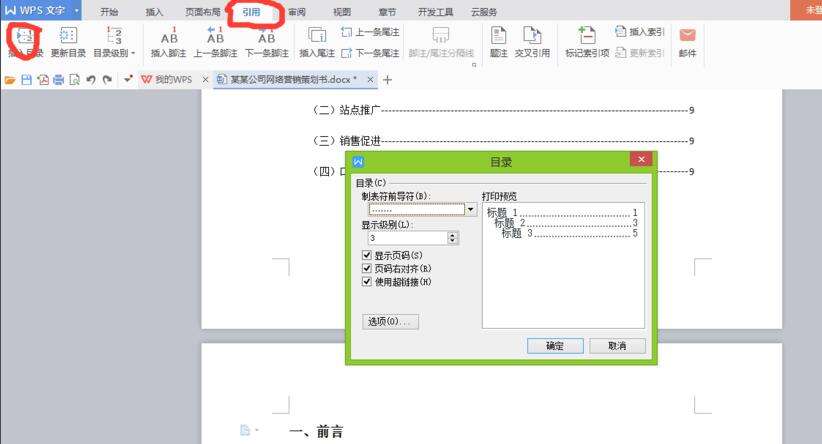The height and width of the screenshot is (444, 822).
Task: Click the printer icon
Action: point(59,80)
